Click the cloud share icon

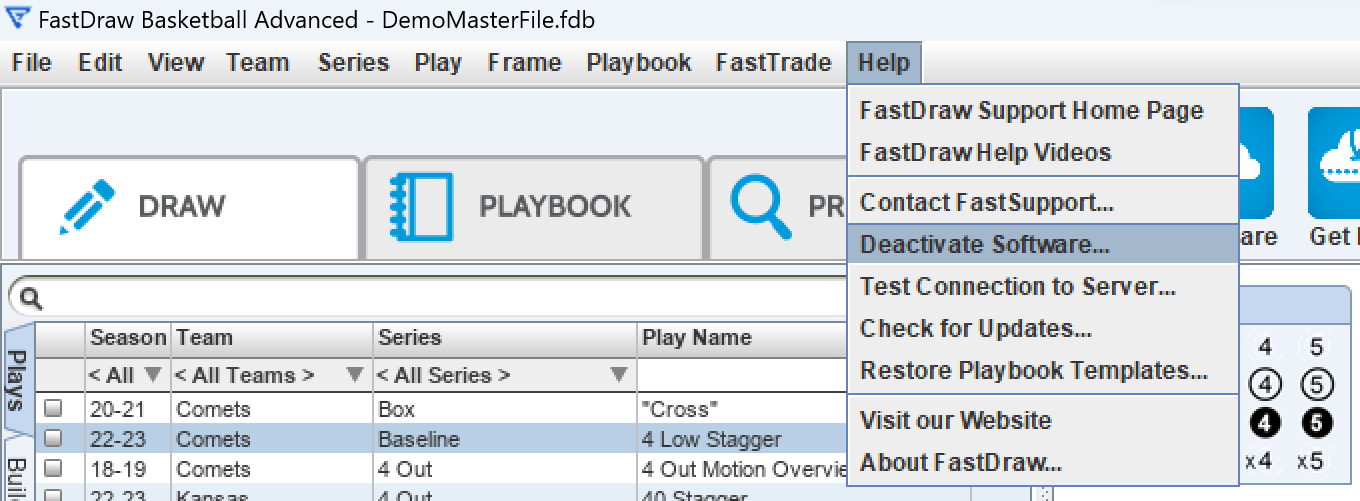point(1258,163)
